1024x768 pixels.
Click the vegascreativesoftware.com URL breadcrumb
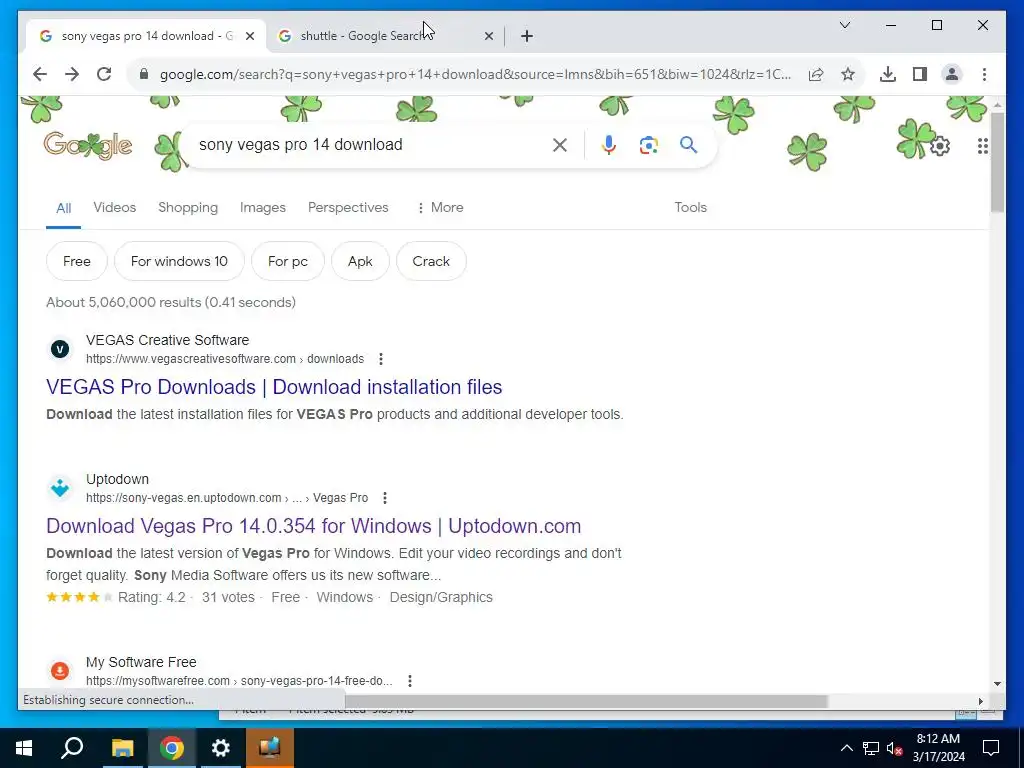[225, 359]
